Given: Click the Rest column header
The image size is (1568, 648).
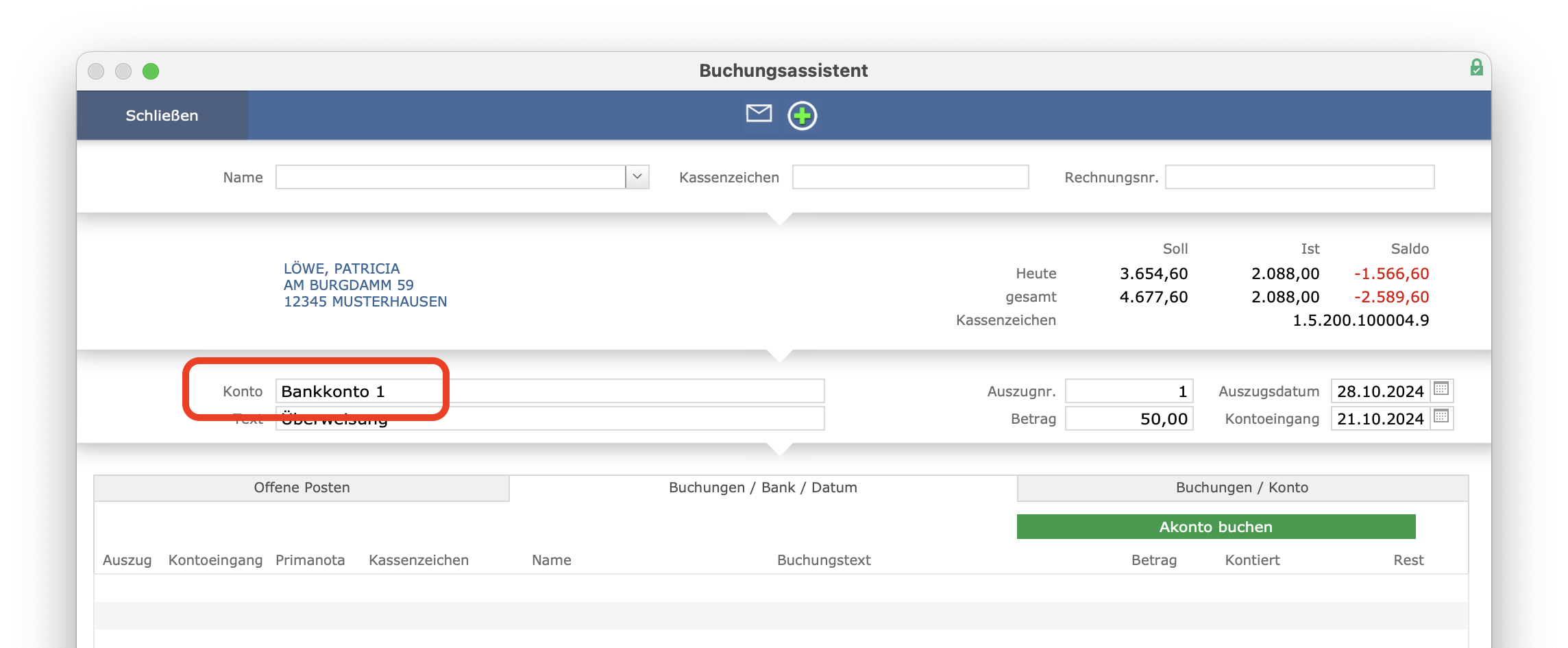Looking at the screenshot, I should (x=1408, y=560).
